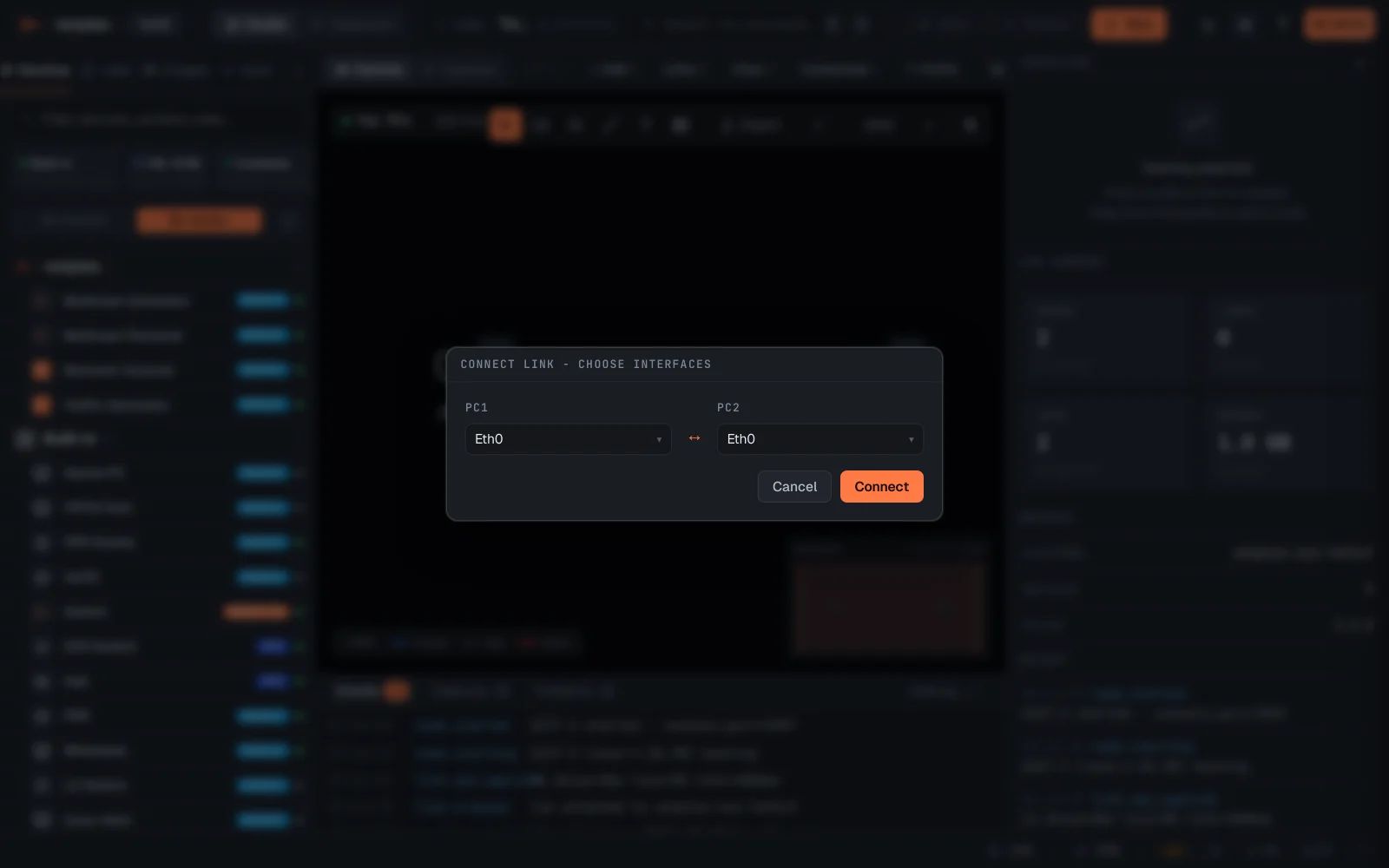The image size is (1389, 868).
Task: Open the PC1 interface dropdown
Action: click(x=568, y=439)
